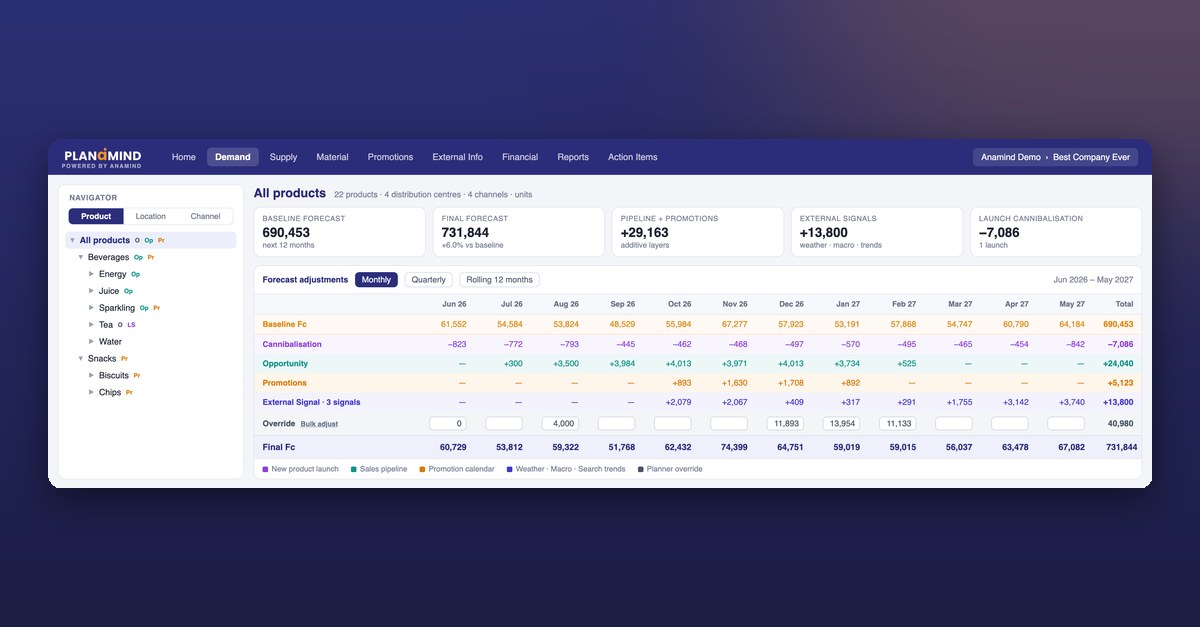Expand the Tea tree node
The image size is (1200, 627).
(92, 325)
